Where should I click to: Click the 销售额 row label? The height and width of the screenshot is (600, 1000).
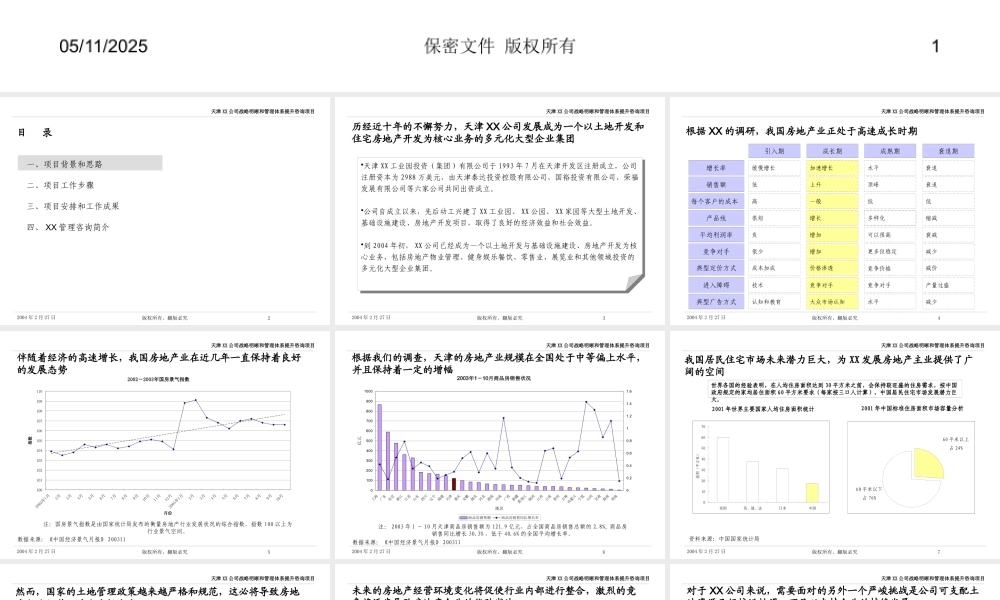tap(716, 184)
